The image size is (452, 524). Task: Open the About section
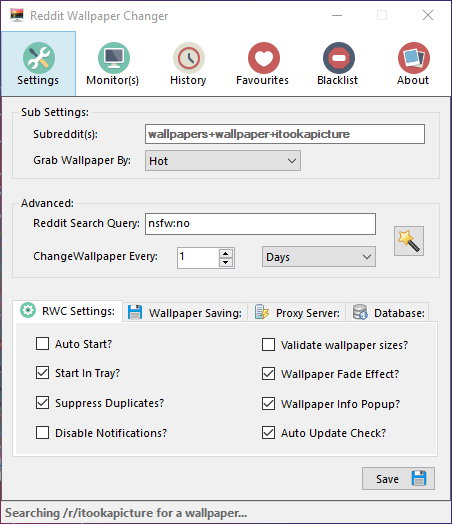[x=413, y=64]
